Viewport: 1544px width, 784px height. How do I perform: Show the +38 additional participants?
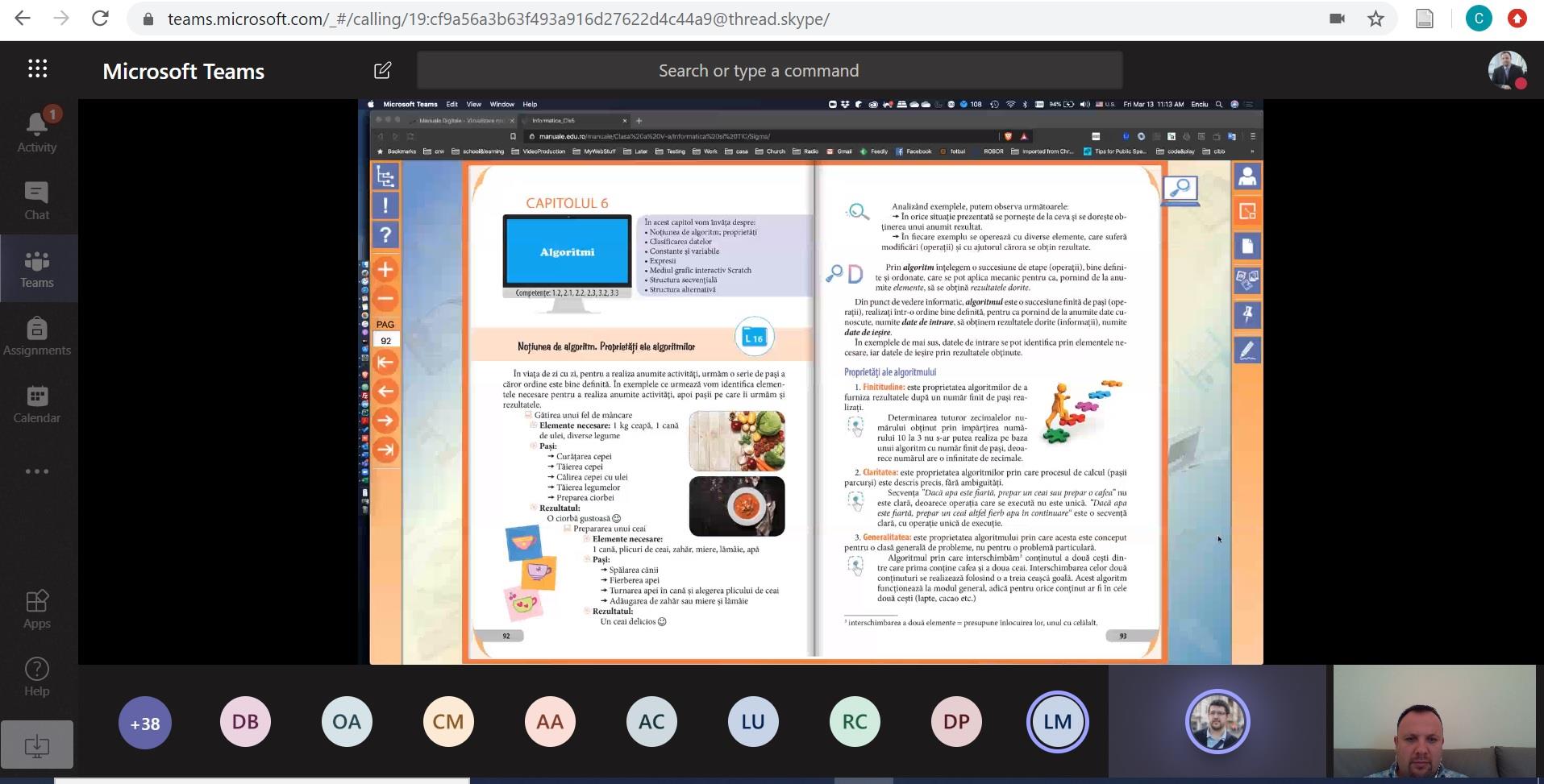tap(145, 723)
